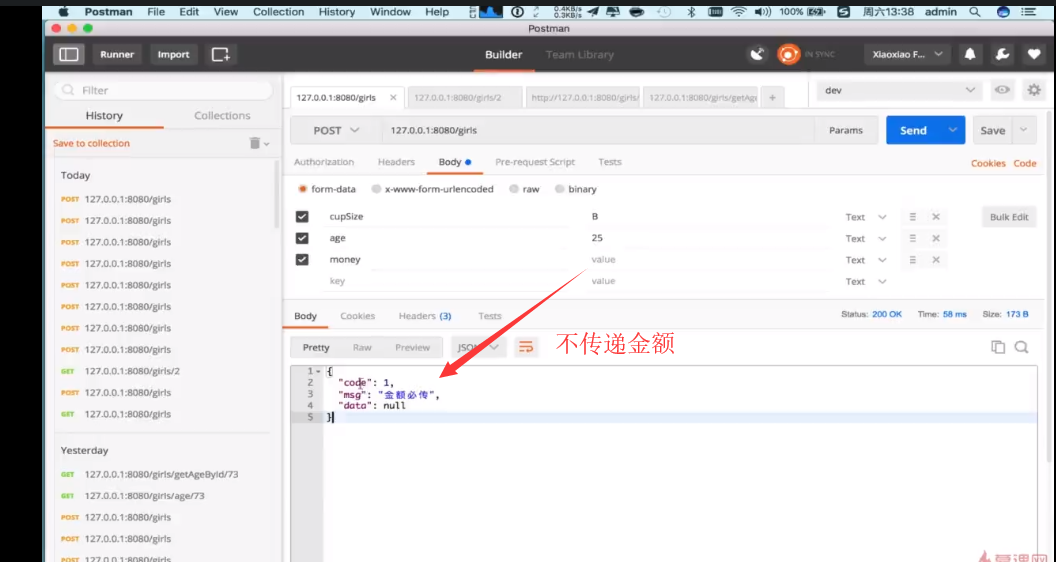
Task: Search within the response body
Action: [1021, 347]
